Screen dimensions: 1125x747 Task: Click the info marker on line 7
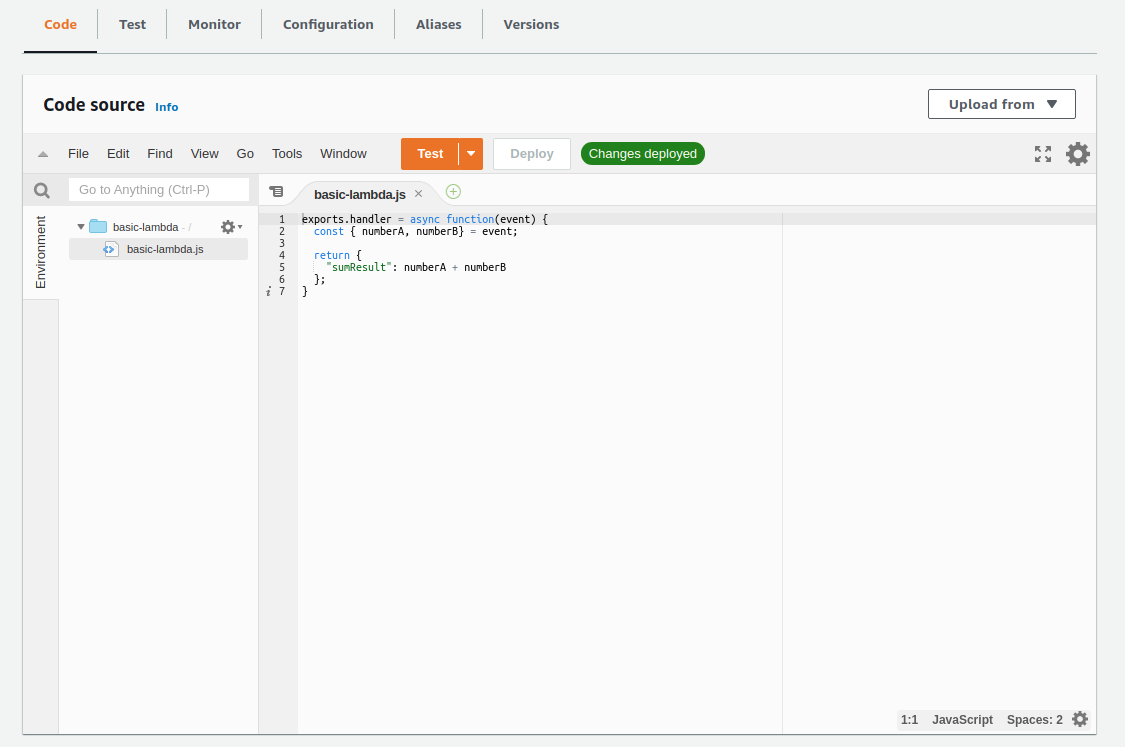click(268, 291)
